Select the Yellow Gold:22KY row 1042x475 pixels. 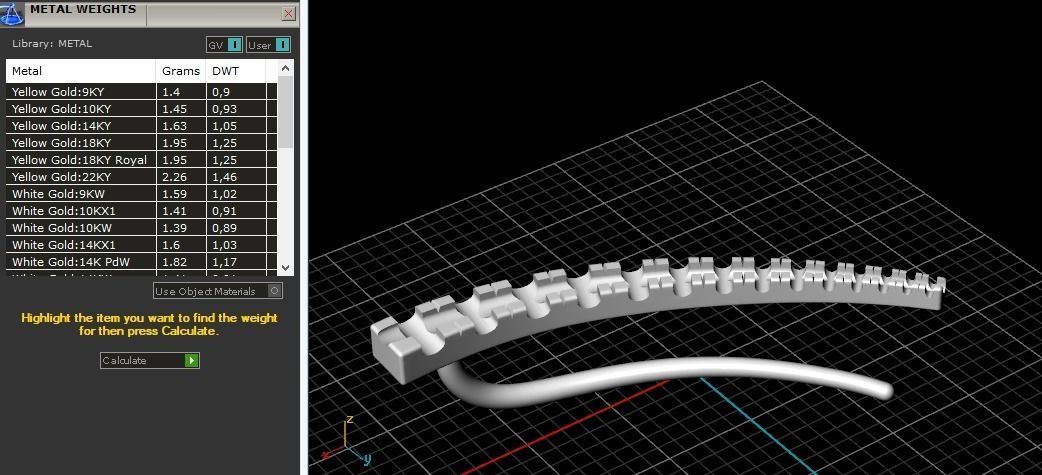click(142, 177)
